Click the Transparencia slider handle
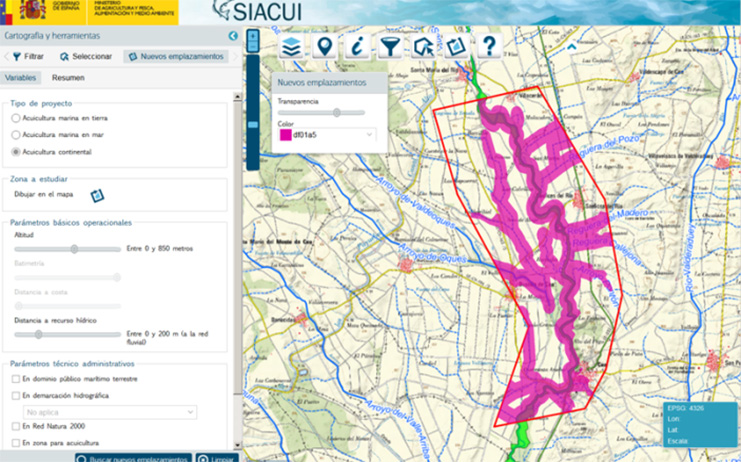 click(336, 113)
